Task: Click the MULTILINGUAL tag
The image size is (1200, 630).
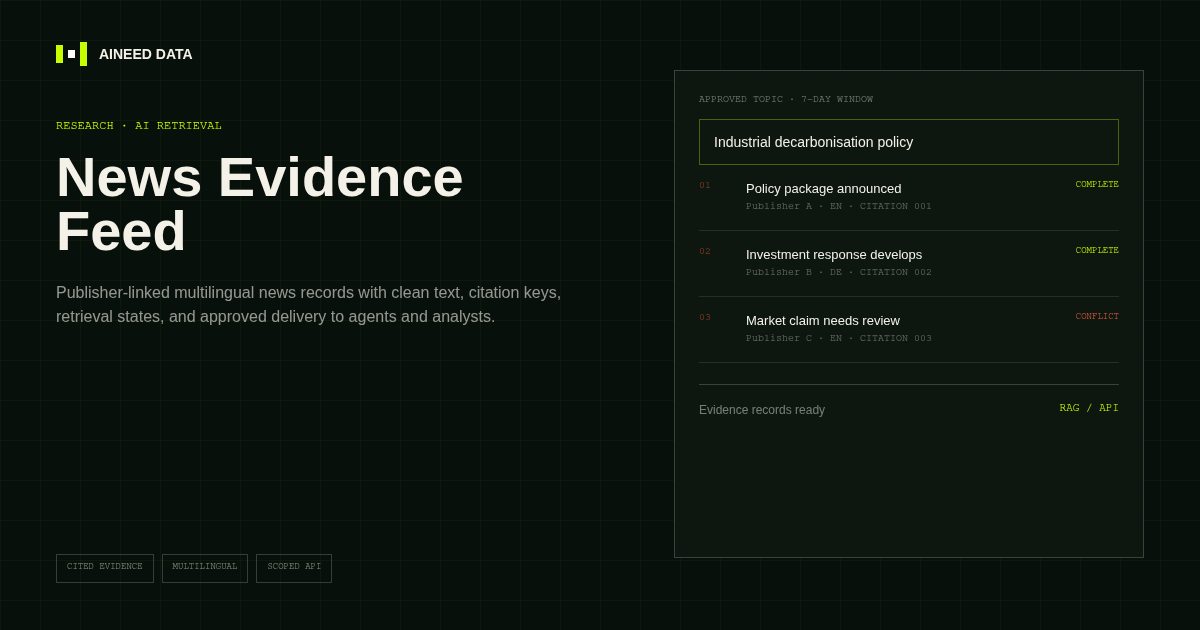Action: pos(205,568)
